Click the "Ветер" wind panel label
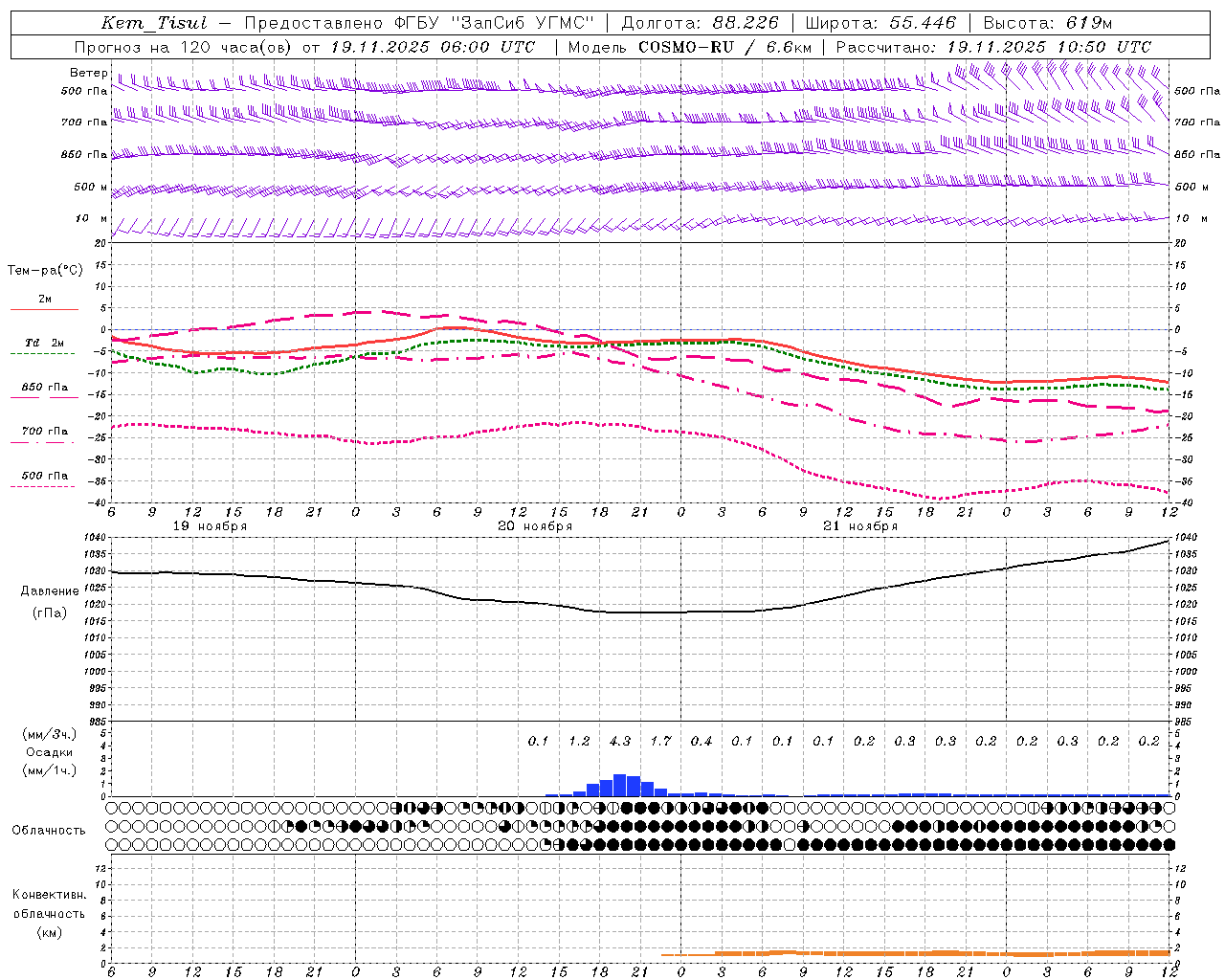The width and height of the screenshot is (1225, 980). pyautogui.click(x=88, y=73)
